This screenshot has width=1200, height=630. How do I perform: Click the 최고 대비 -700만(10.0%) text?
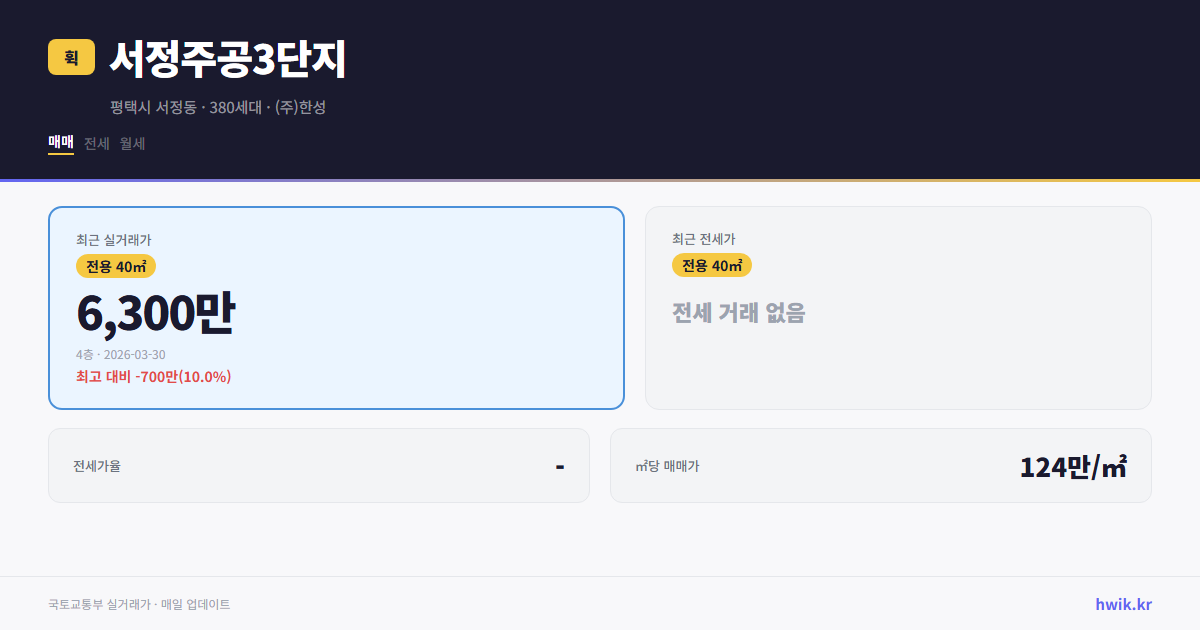152,376
